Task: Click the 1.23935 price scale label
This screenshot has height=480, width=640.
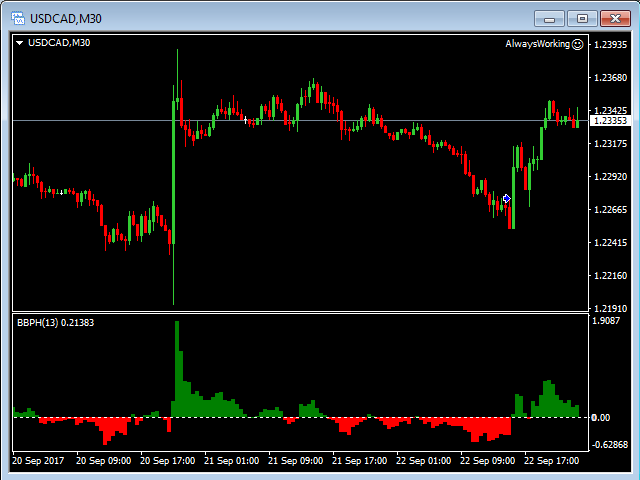Action: tap(610, 45)
